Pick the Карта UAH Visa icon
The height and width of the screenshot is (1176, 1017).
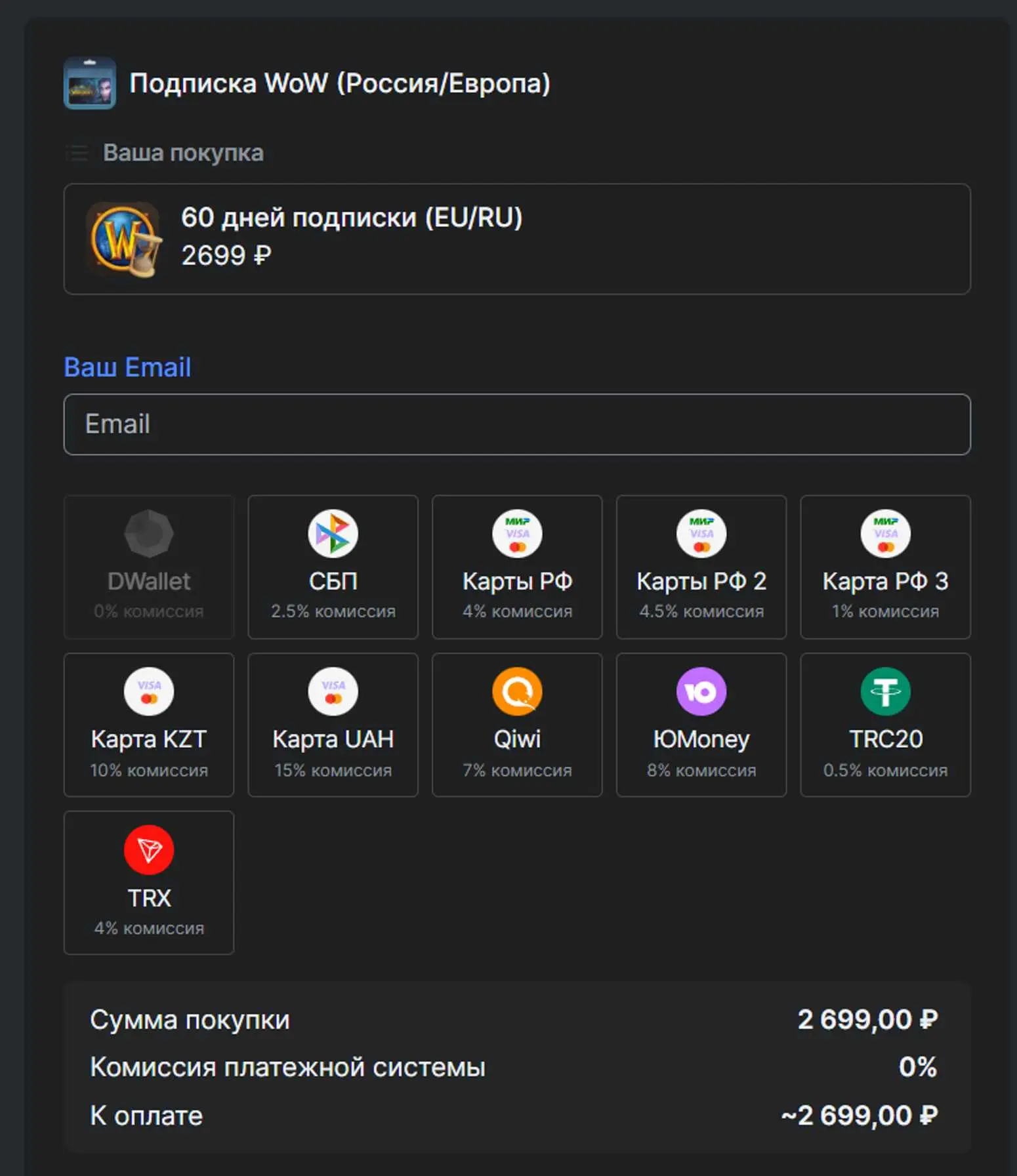tap(333, 691)
